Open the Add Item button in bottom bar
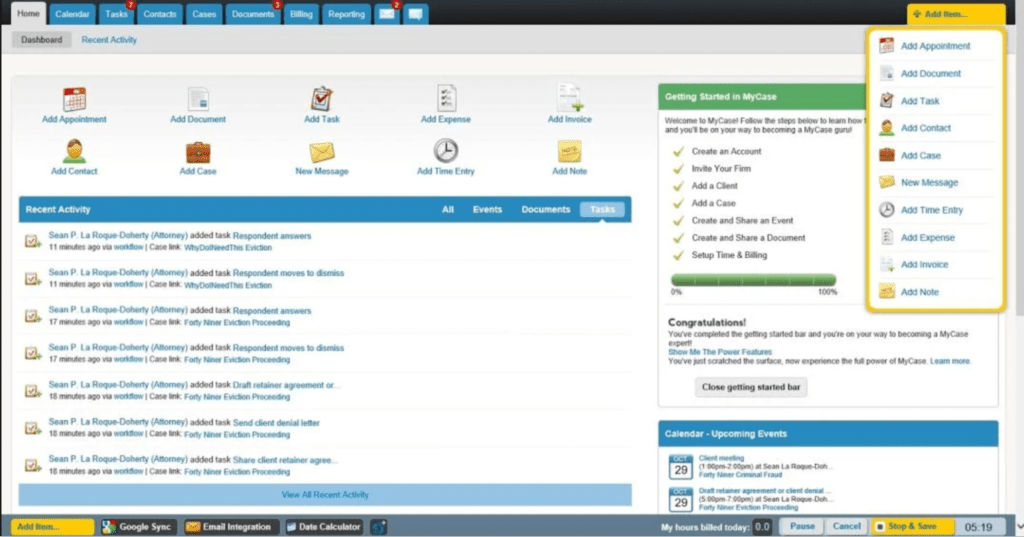 (52, 527)
